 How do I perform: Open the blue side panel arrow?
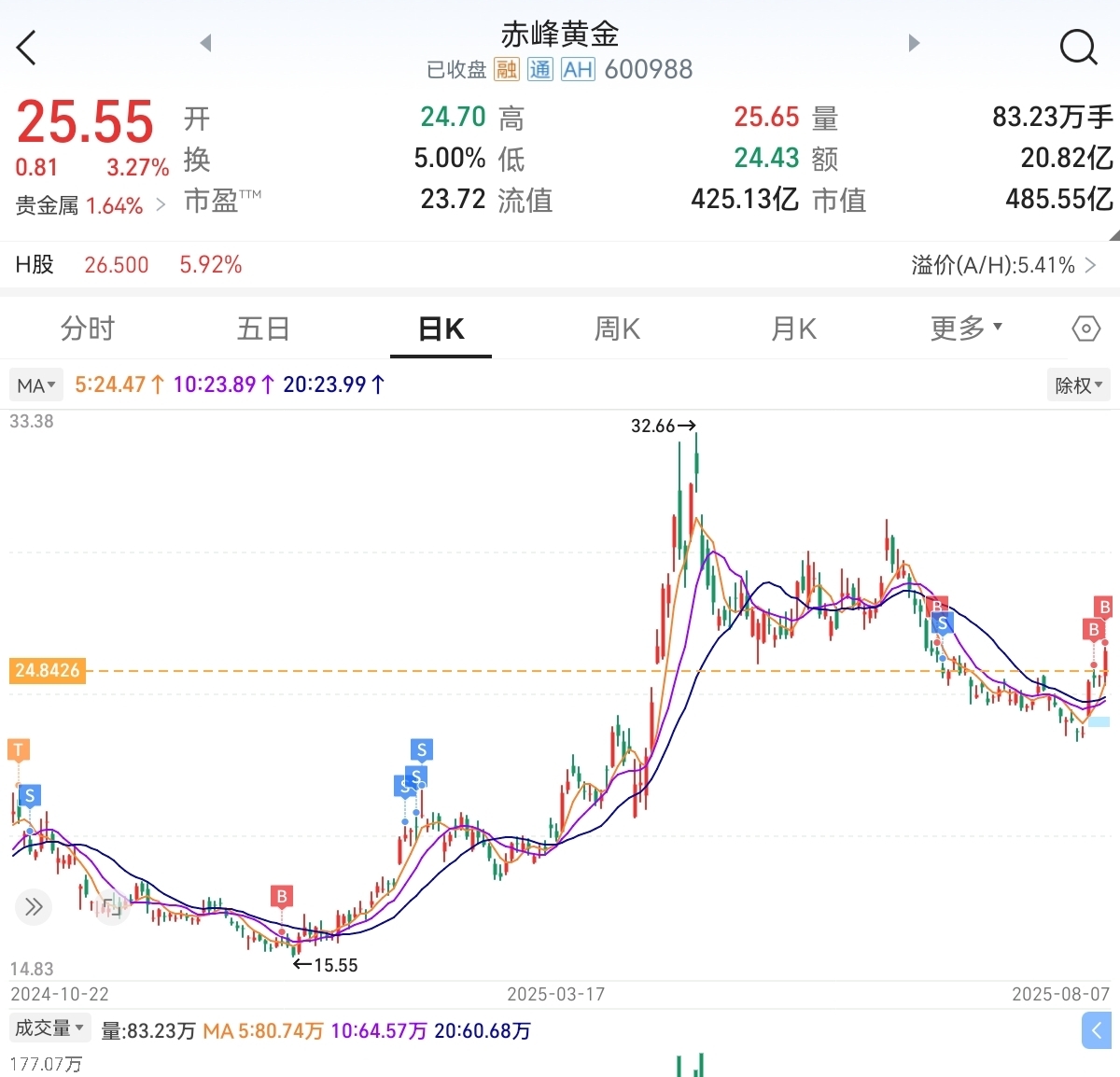click(x=1097, y=1030)
